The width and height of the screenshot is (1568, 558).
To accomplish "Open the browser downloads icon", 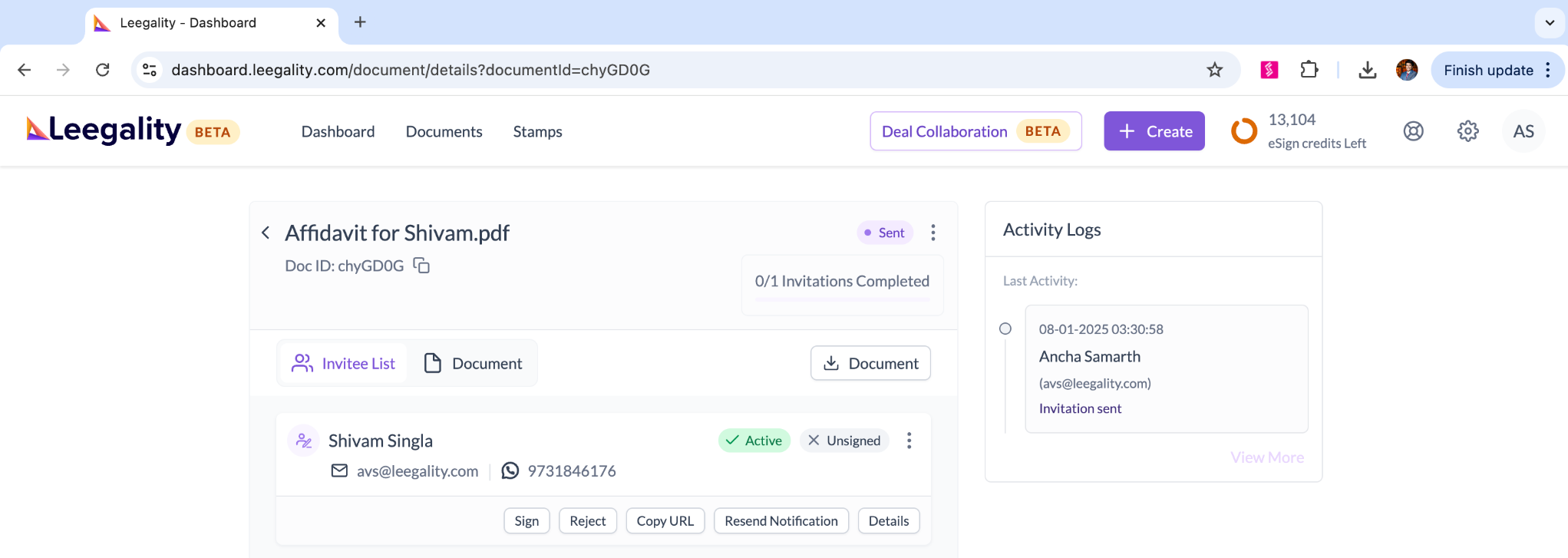I will click(1367, 70).
